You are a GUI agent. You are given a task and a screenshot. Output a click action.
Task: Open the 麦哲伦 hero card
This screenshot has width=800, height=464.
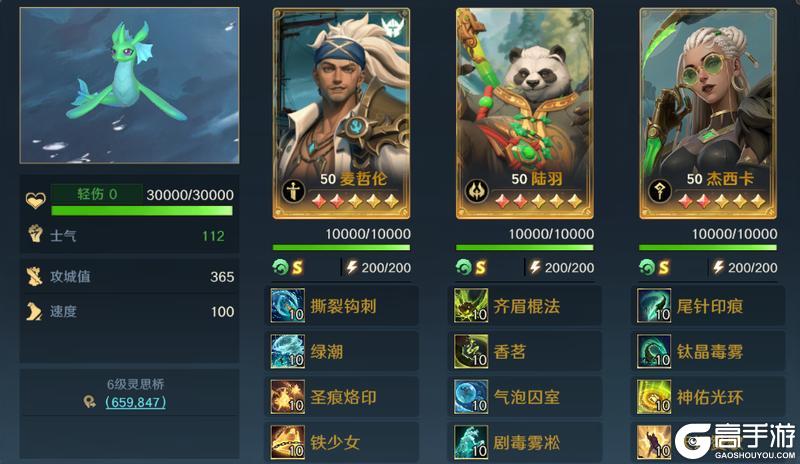[x=341, y=113]
